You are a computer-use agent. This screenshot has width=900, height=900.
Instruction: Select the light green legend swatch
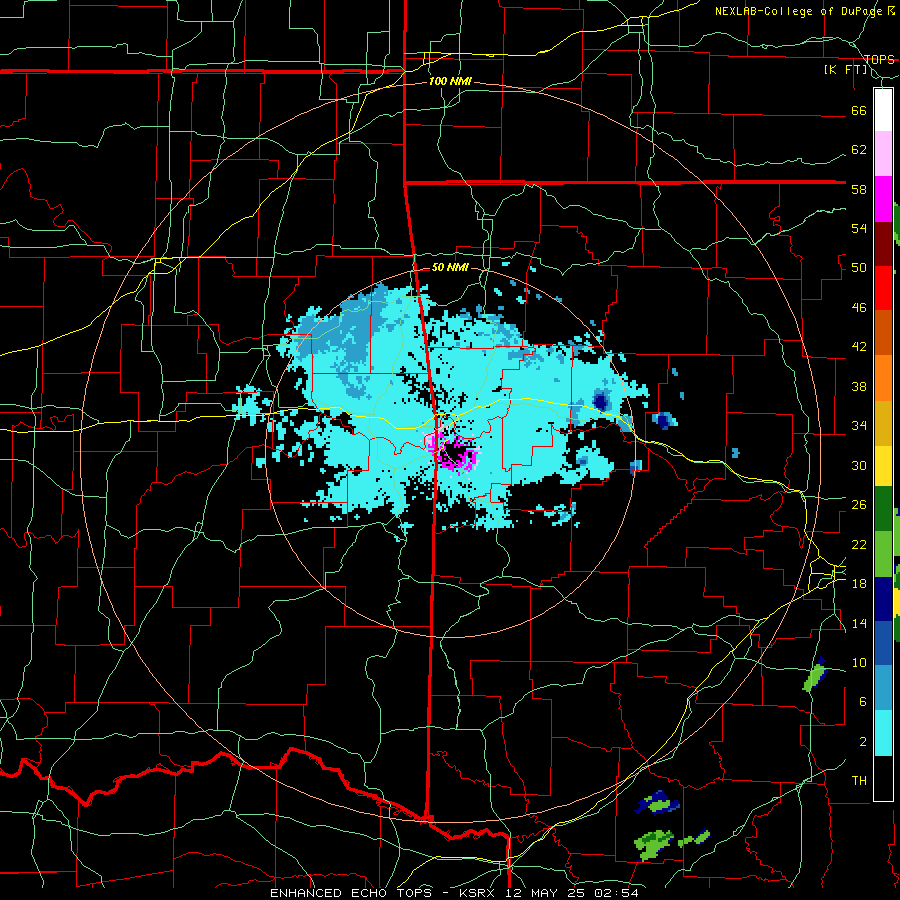click(883, 554)
